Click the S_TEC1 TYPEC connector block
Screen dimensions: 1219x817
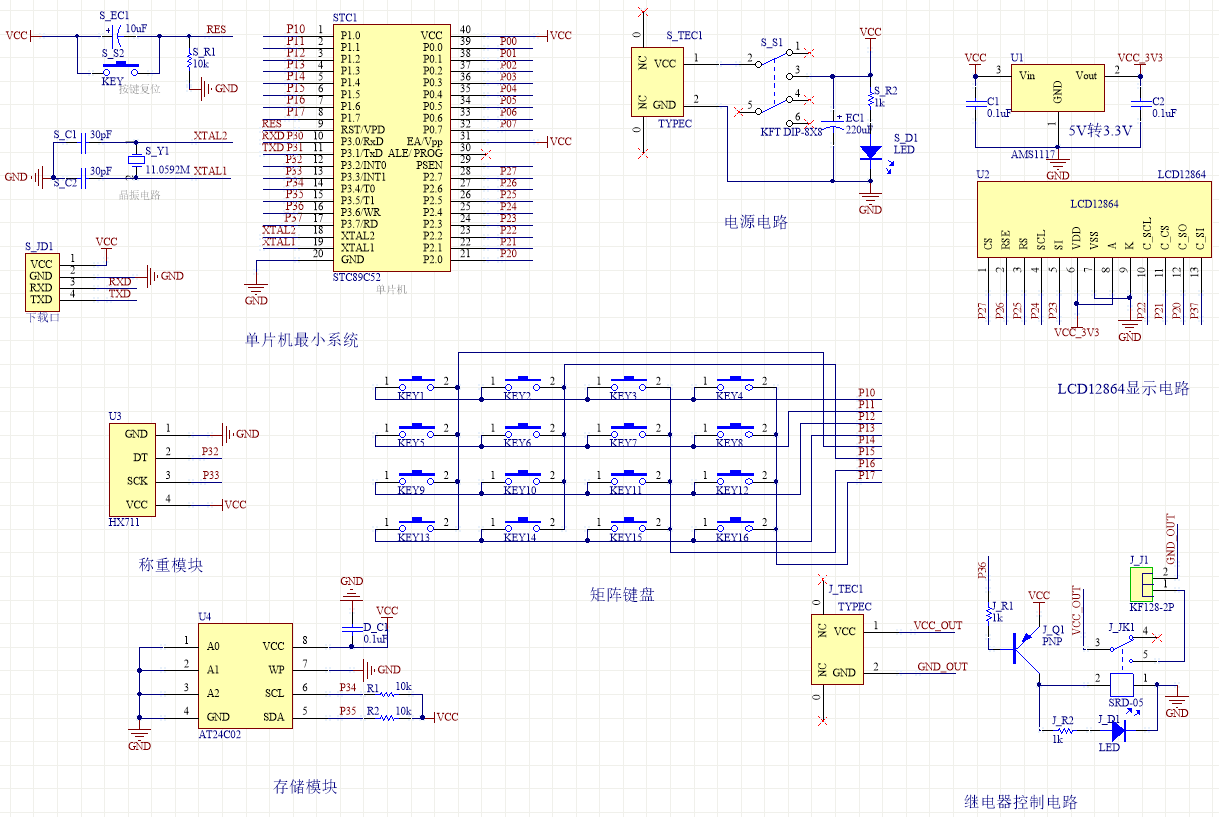pyautogui.click(x=655, y=83)
